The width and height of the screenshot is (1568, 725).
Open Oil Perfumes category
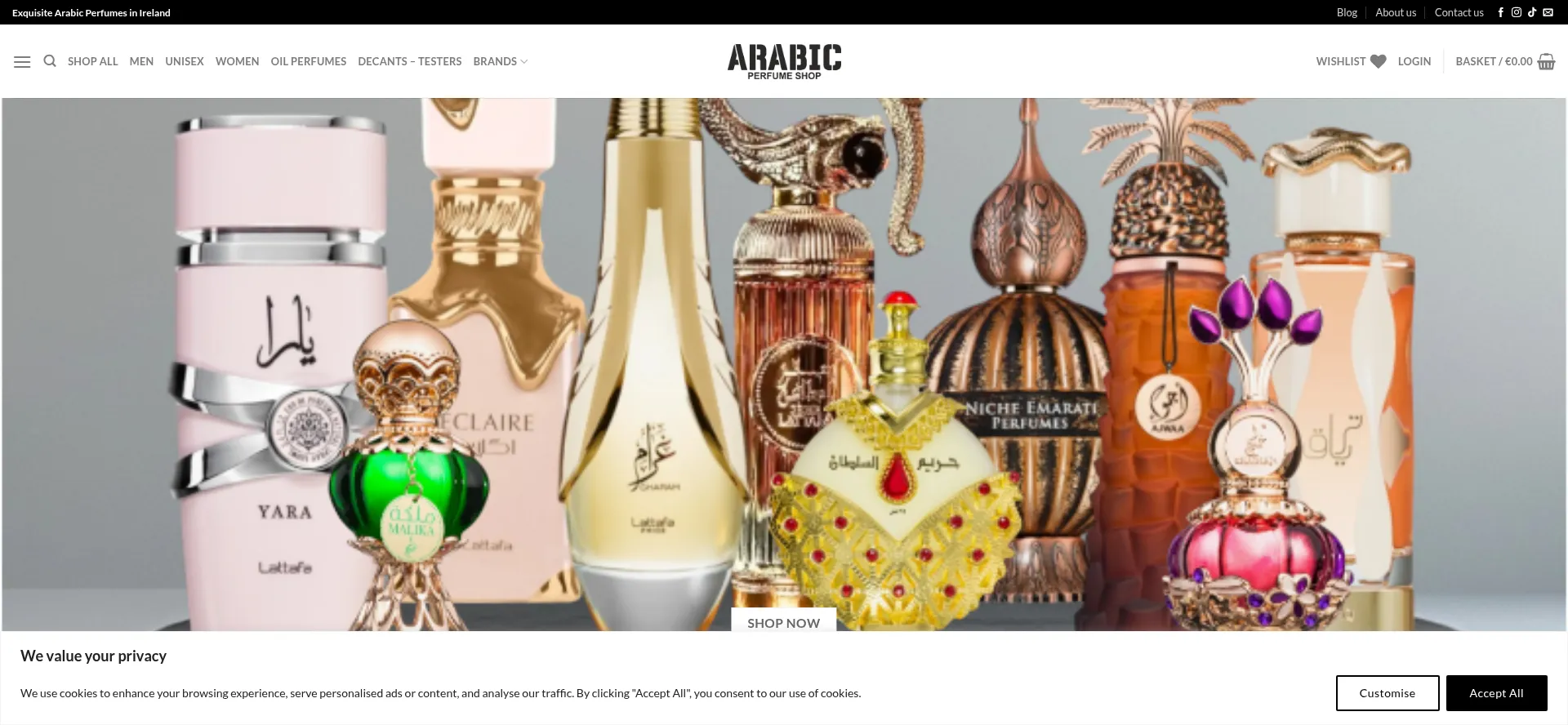pyautogui.click(x=309, y=61)
